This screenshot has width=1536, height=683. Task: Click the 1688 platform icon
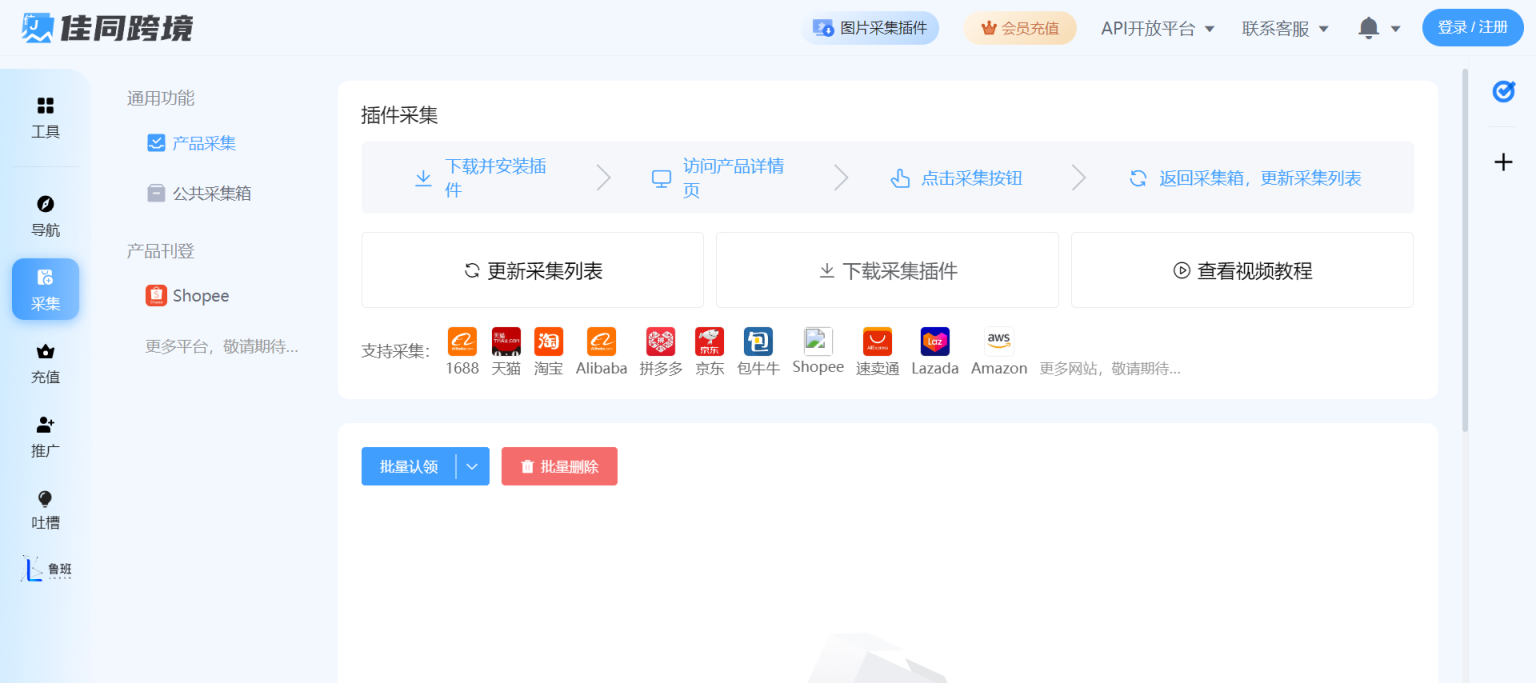(462, 342)
